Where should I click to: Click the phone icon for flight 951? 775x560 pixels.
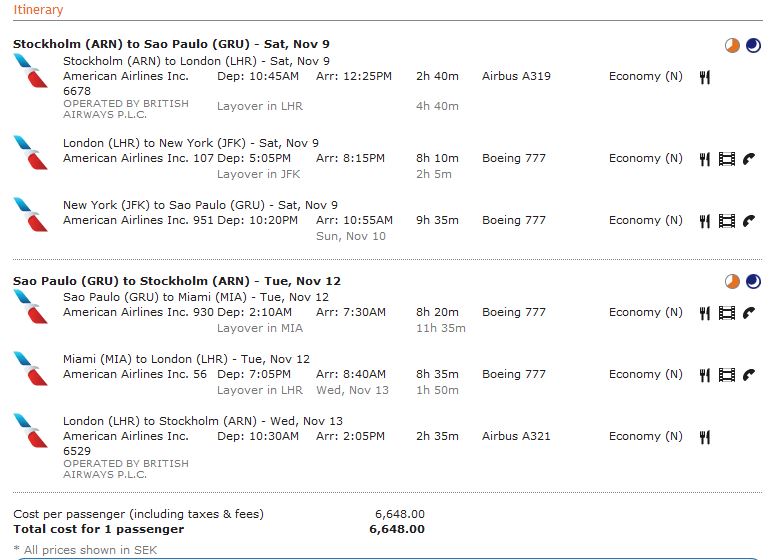tap(748, 221)
